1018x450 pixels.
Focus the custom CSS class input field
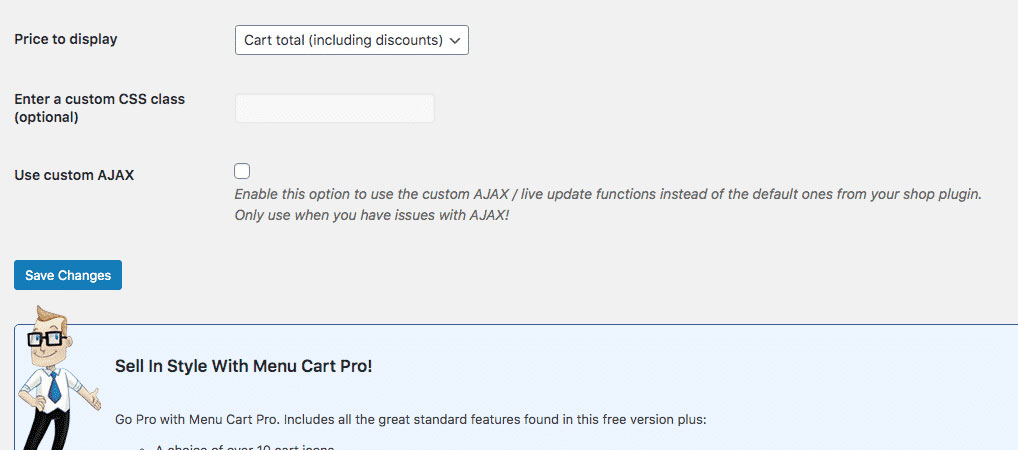[334, 108]
